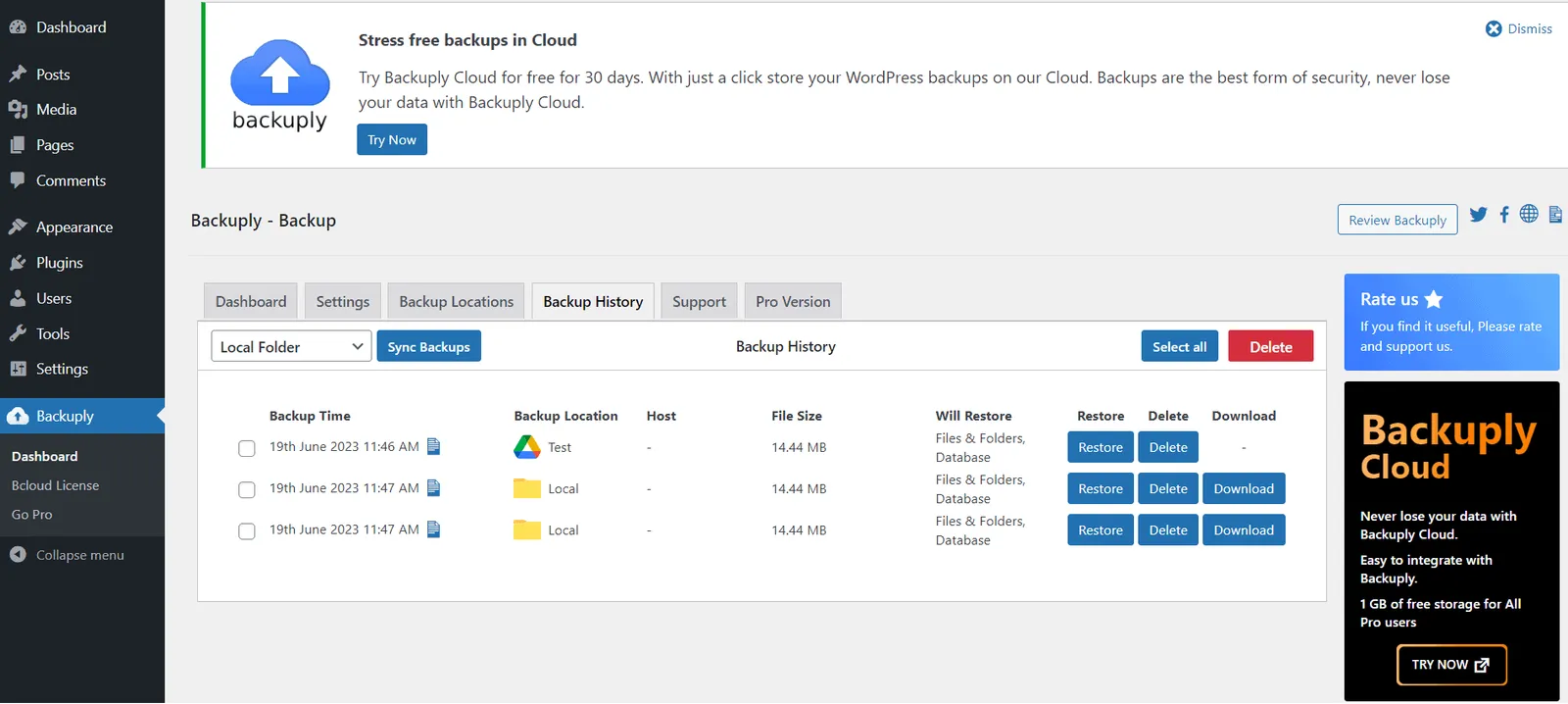Open the Support tab

click(x=700, y=301)
